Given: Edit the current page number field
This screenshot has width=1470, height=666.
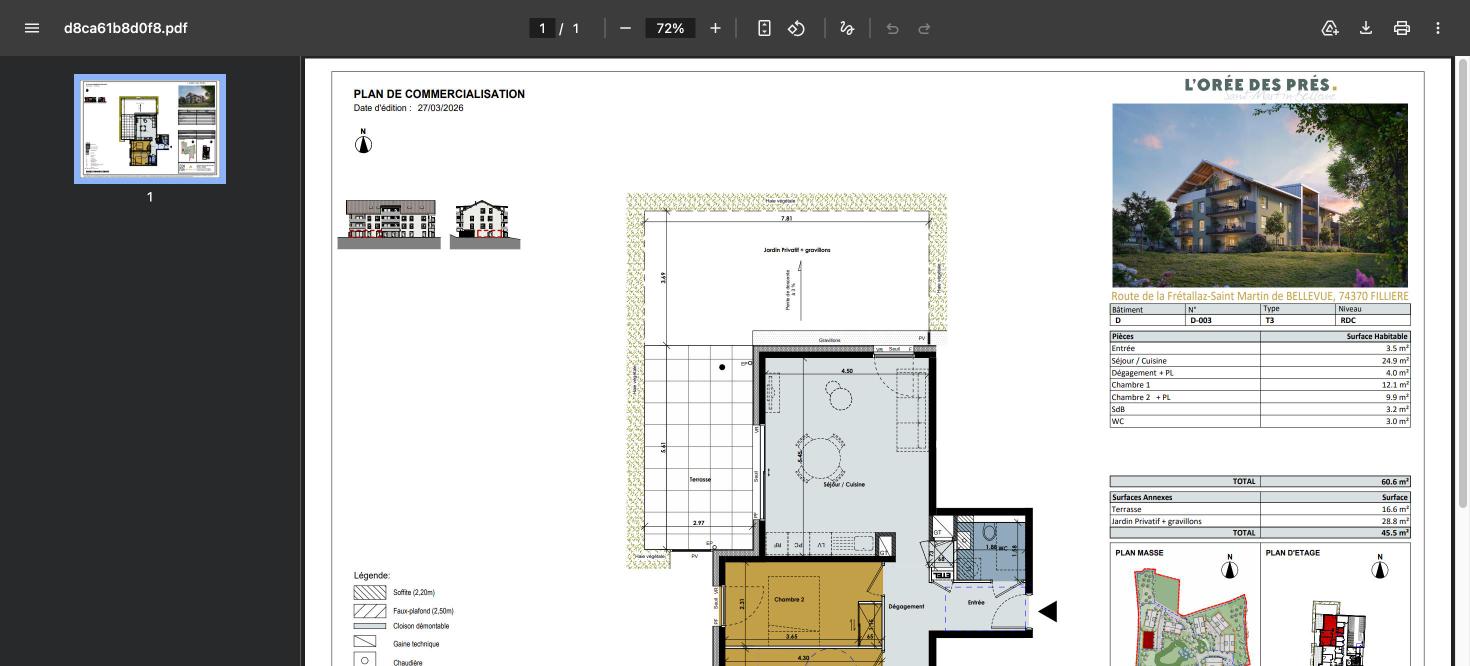Looking at the screenshot, I should click(542, 28).
